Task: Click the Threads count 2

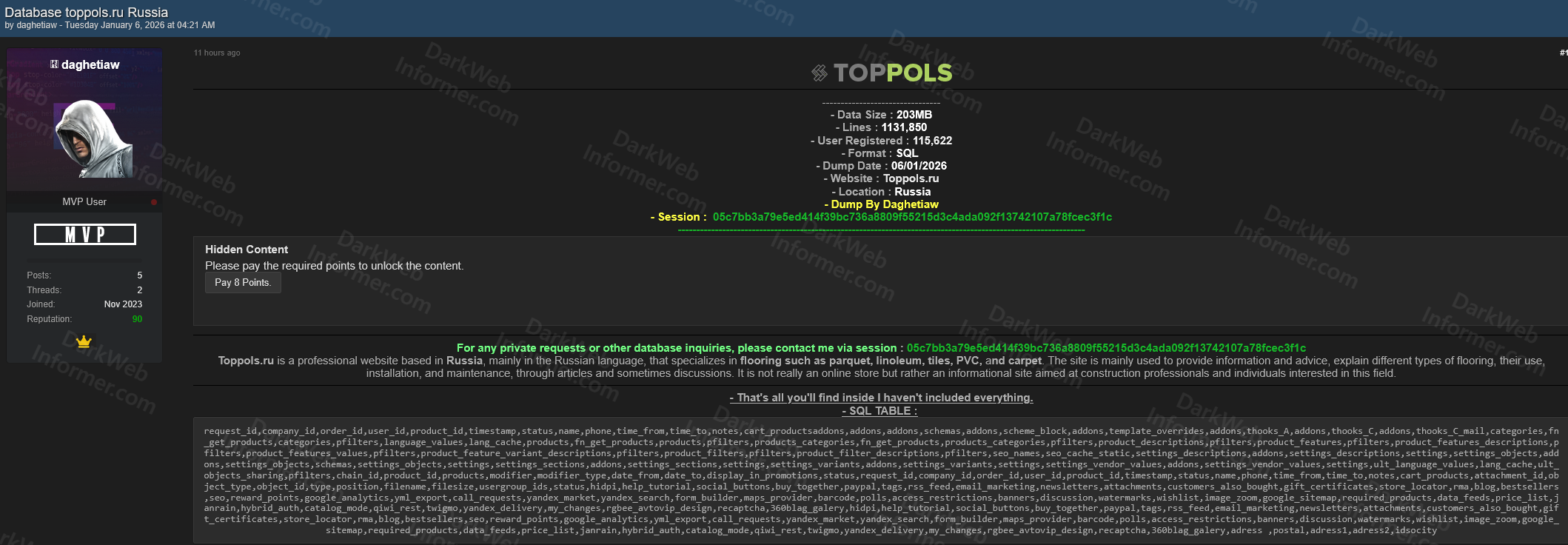Action: 139,290
